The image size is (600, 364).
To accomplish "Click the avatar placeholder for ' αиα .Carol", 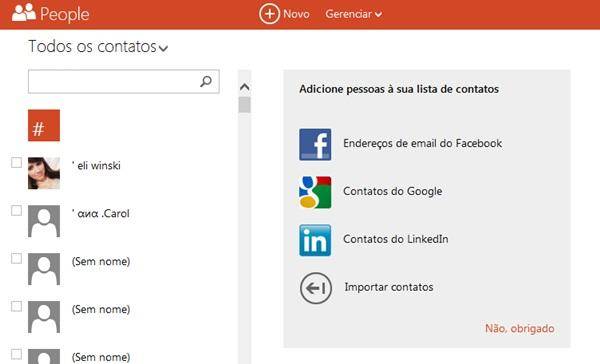I will [44, 221].
